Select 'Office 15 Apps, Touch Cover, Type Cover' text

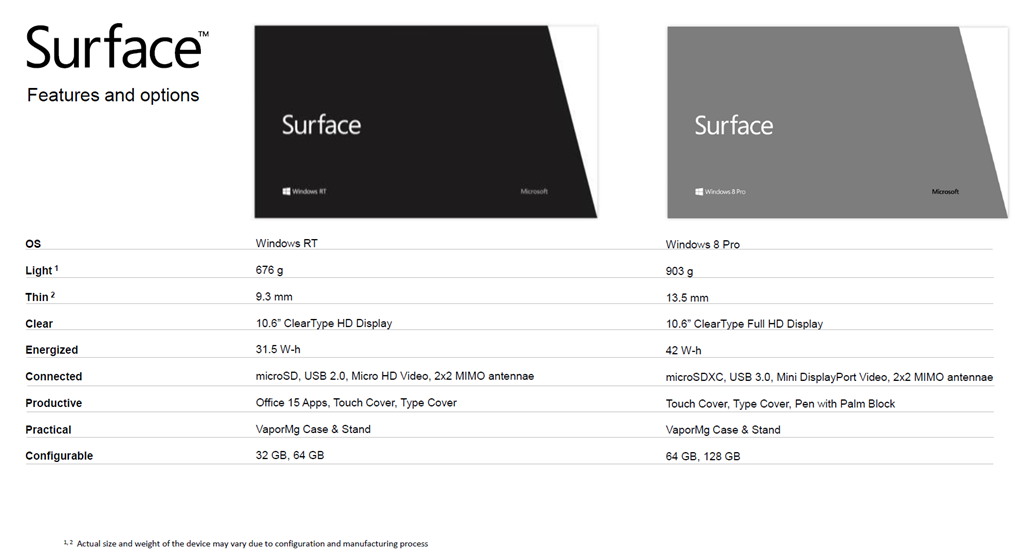click(x=356, y=403)
